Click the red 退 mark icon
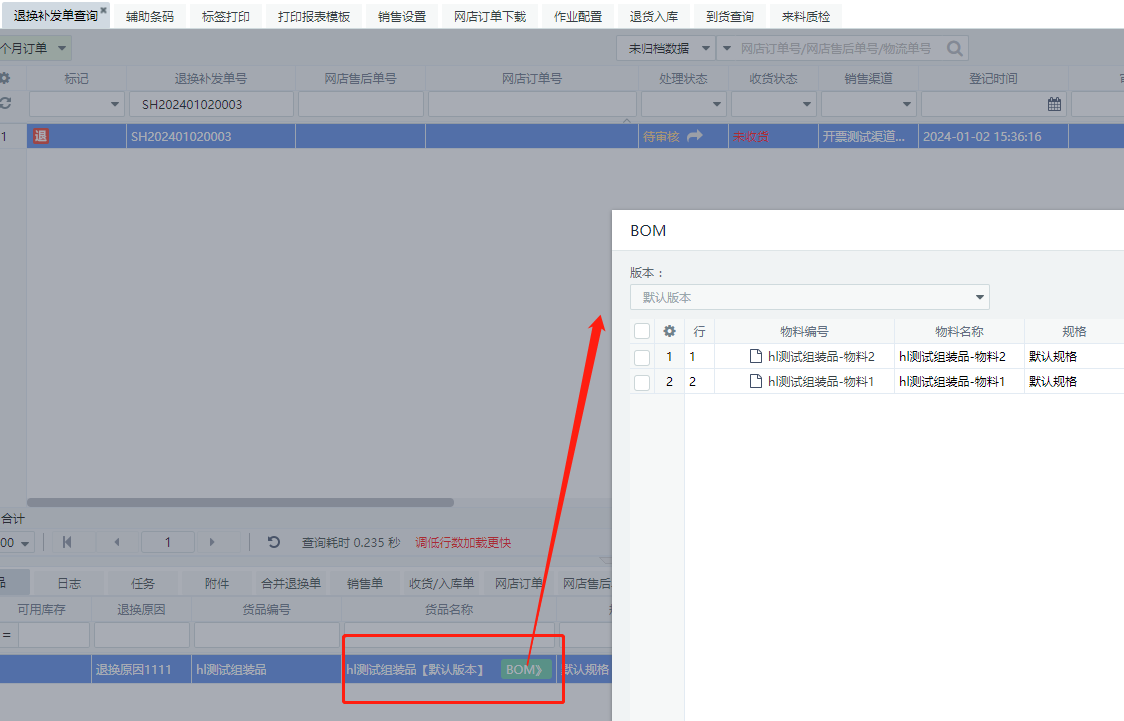This screenshot has height=721, width=1124. (41, 136)
